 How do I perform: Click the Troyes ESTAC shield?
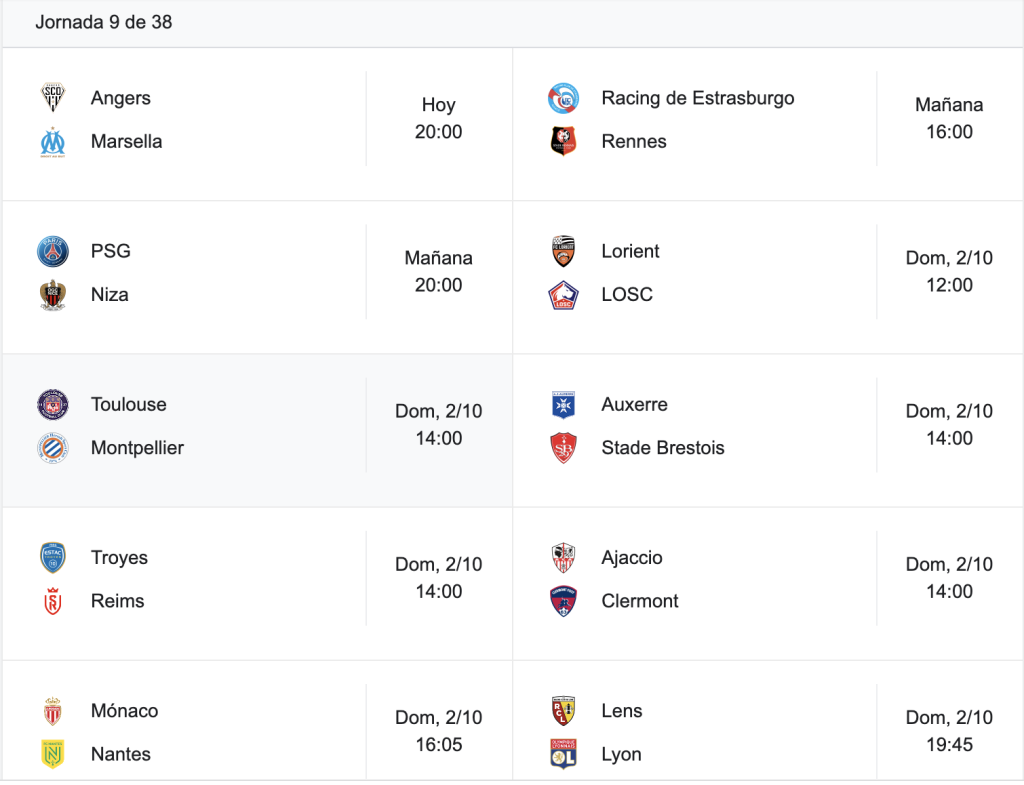[x=53, y=558]
